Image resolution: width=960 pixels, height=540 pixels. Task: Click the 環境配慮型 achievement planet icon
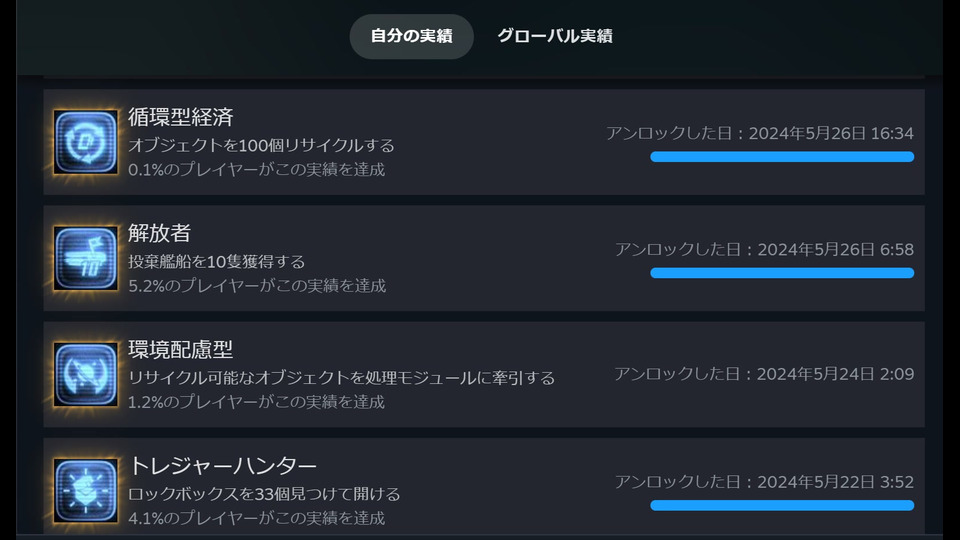86,374
